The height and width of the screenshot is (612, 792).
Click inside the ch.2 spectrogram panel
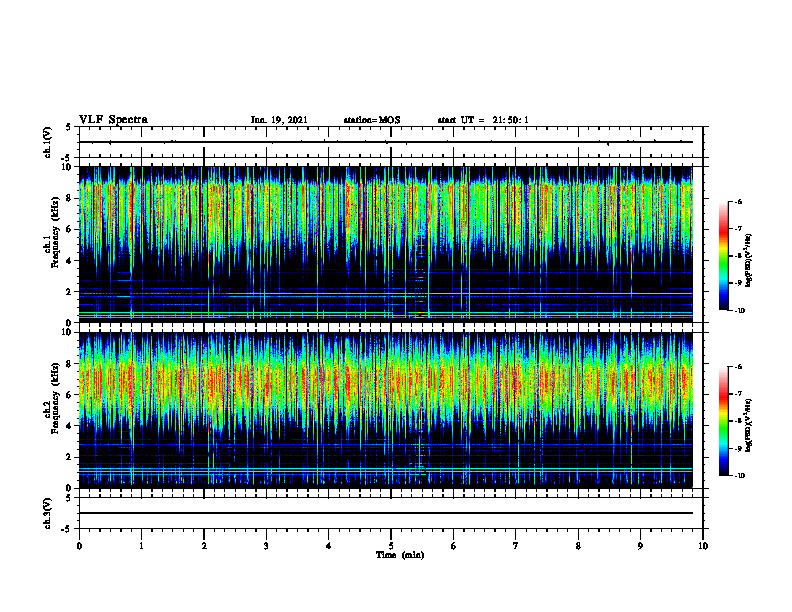(x=385, y=410)
